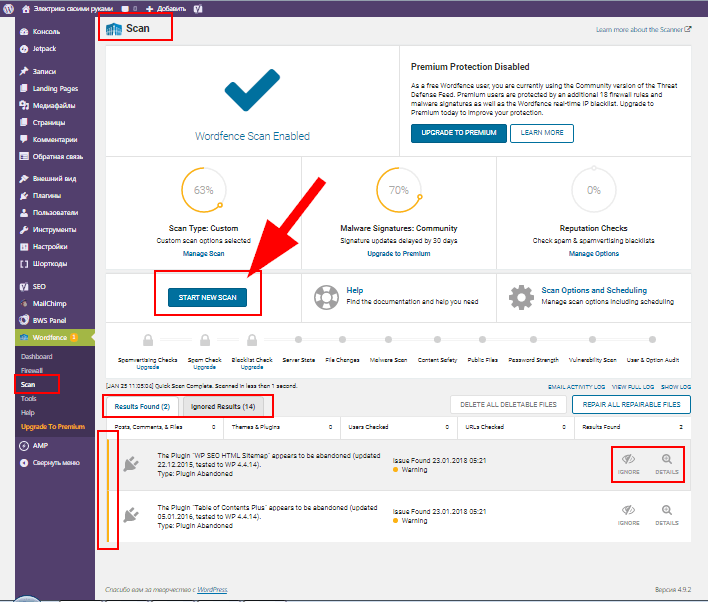View details of Table of Contents Plus issue

pos(667,515)
